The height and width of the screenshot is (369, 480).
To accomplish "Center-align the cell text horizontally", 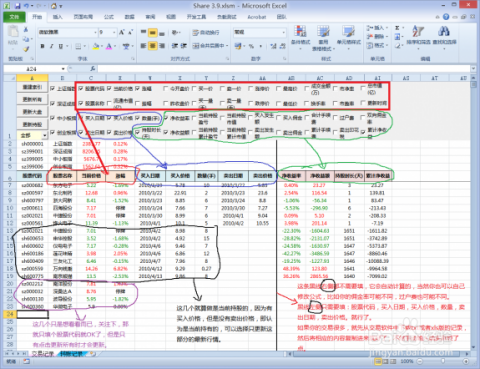I will [x=152, y=46].
